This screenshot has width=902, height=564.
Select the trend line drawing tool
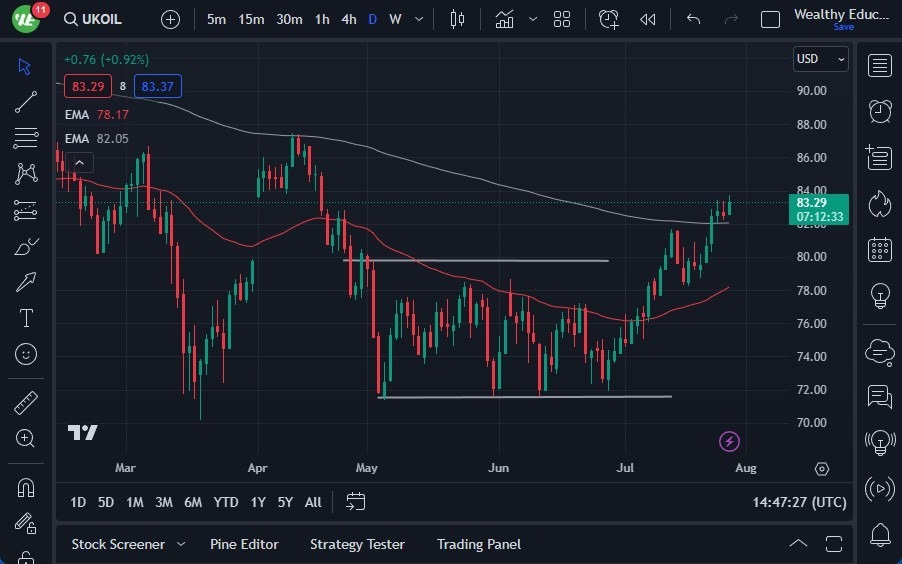[x=26, y=101]
